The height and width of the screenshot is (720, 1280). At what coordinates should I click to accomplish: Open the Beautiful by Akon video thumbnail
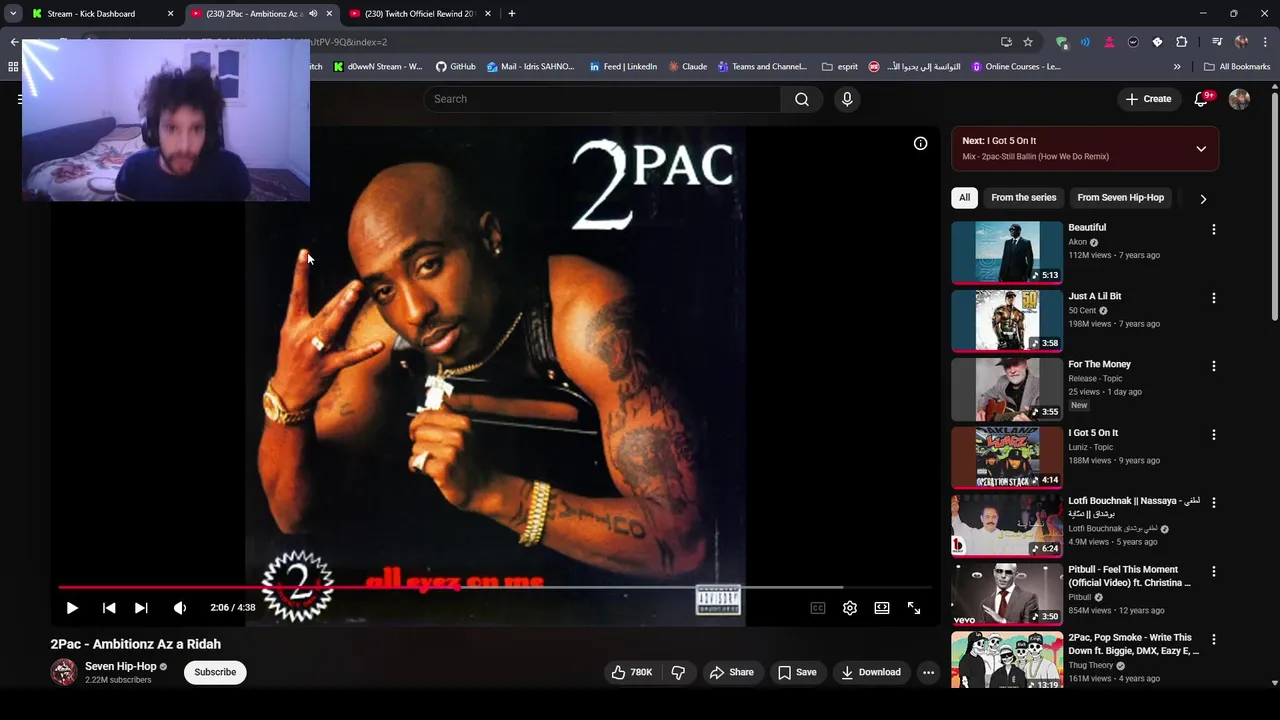[1006, 252]
